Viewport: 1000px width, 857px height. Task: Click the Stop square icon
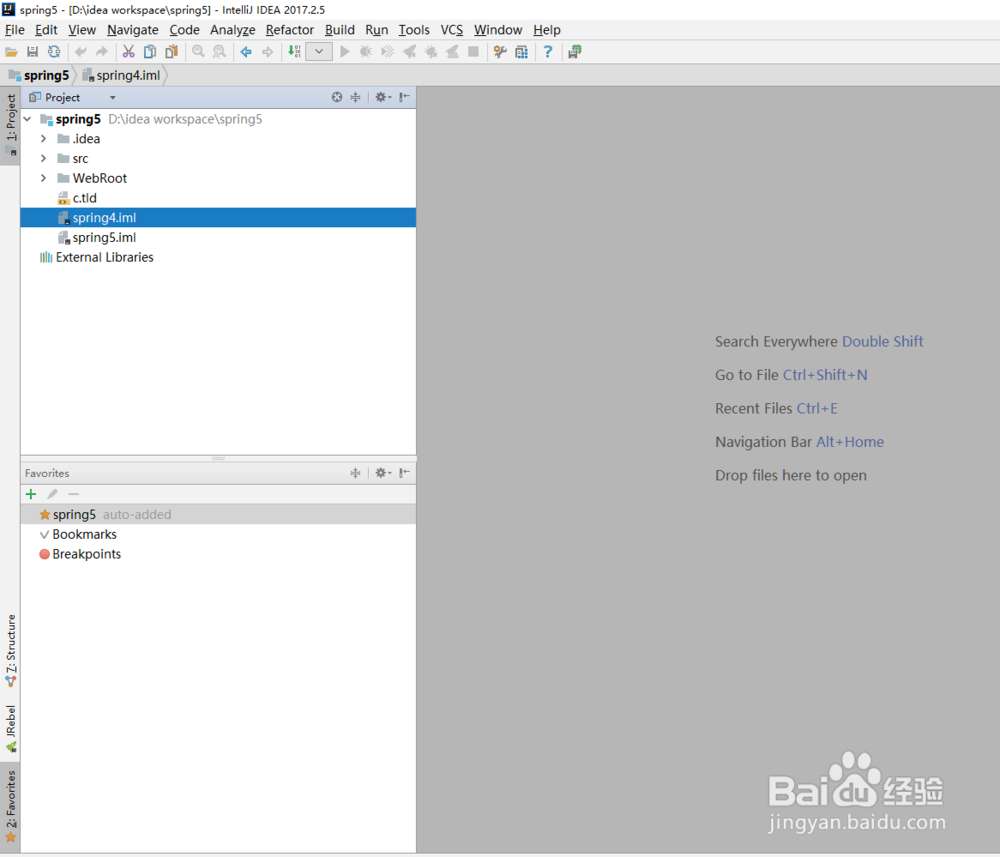click(473, 52)
